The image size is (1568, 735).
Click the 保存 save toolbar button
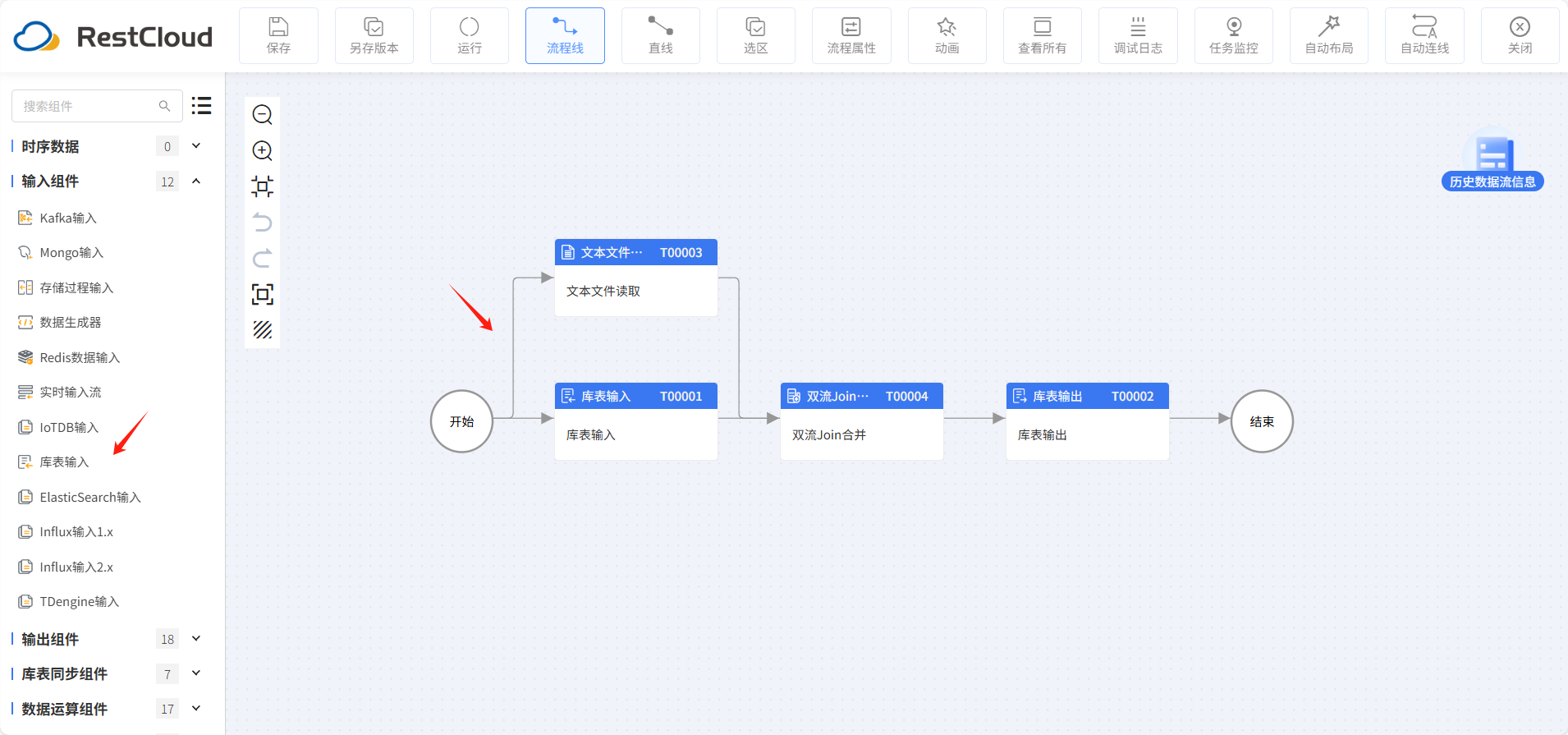(x=278, y=36)
